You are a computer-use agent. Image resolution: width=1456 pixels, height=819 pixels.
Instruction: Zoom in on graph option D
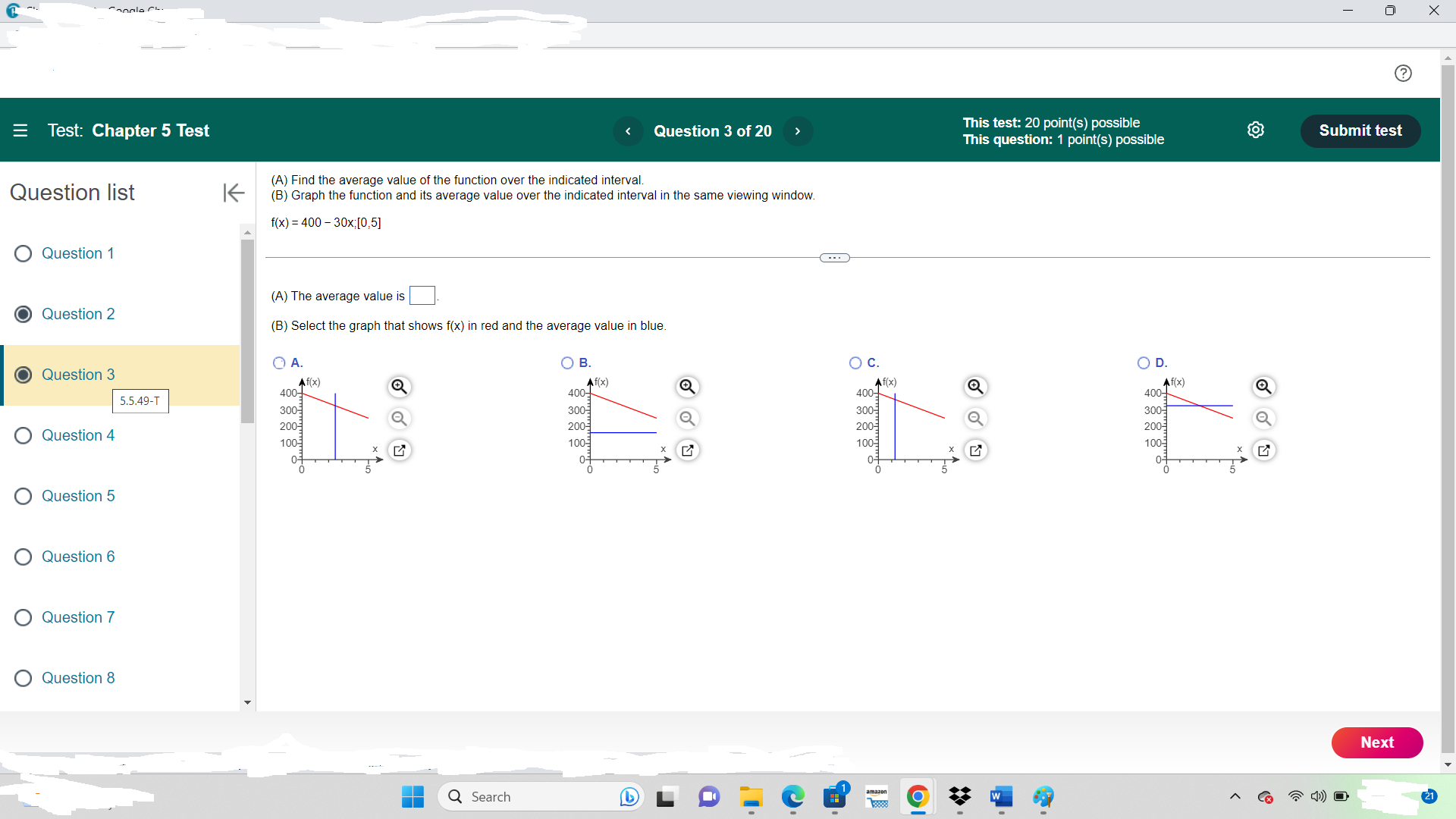[x=1263, y=387]
